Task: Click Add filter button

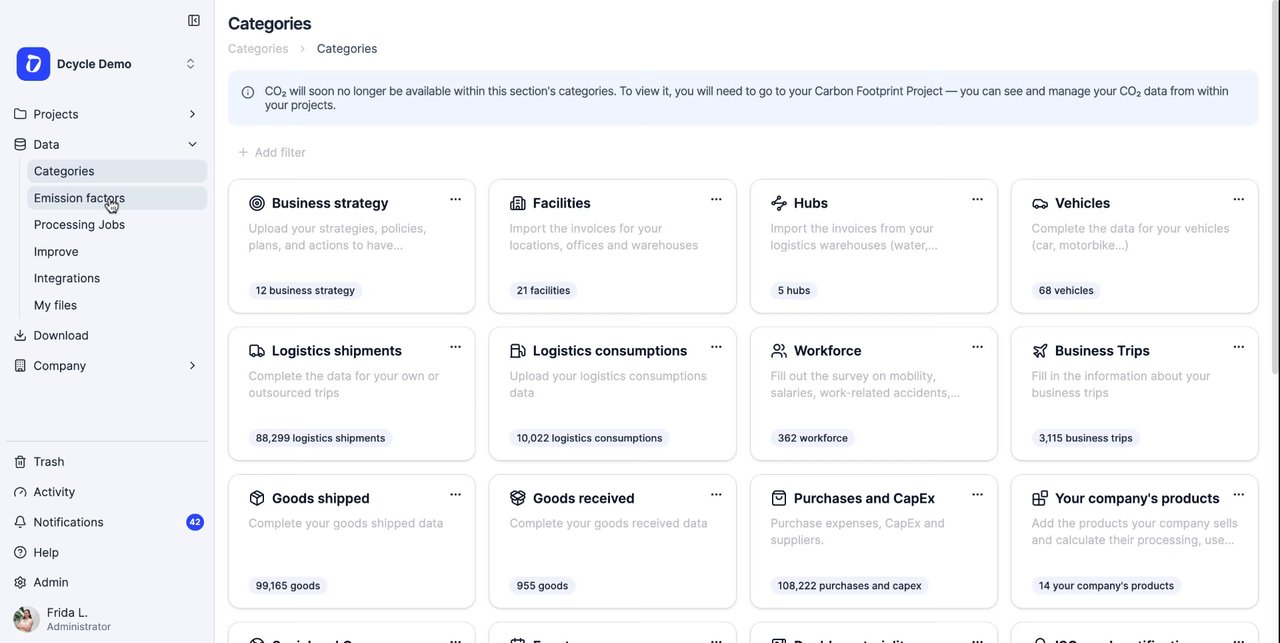Action: tap(272, 152)
